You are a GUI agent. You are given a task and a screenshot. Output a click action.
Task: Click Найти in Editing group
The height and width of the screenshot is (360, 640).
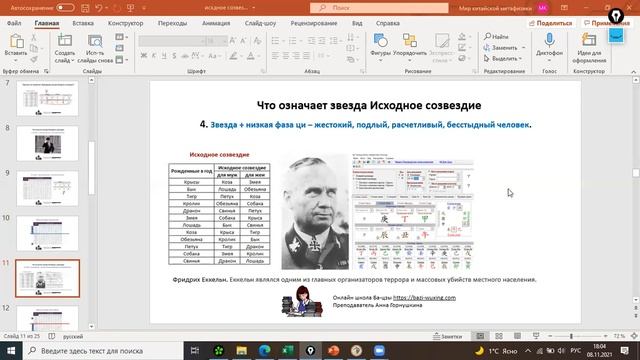pos(496,37)
